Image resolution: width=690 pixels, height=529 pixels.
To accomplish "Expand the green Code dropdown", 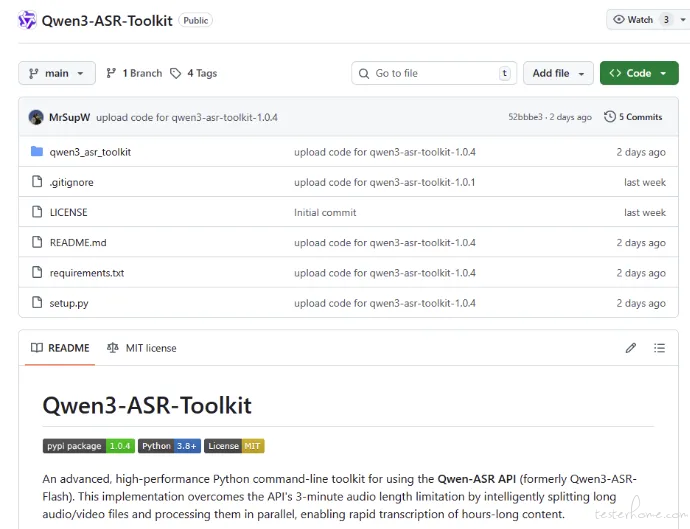I will click(x=638, y=73).
